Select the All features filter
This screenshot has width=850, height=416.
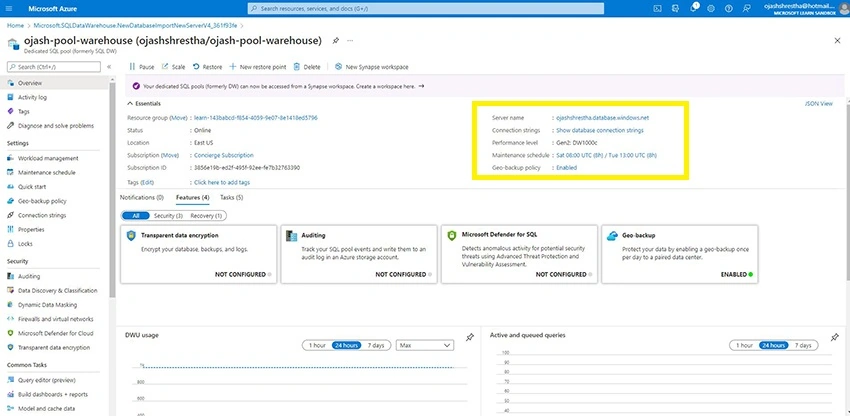click(136, 215)
